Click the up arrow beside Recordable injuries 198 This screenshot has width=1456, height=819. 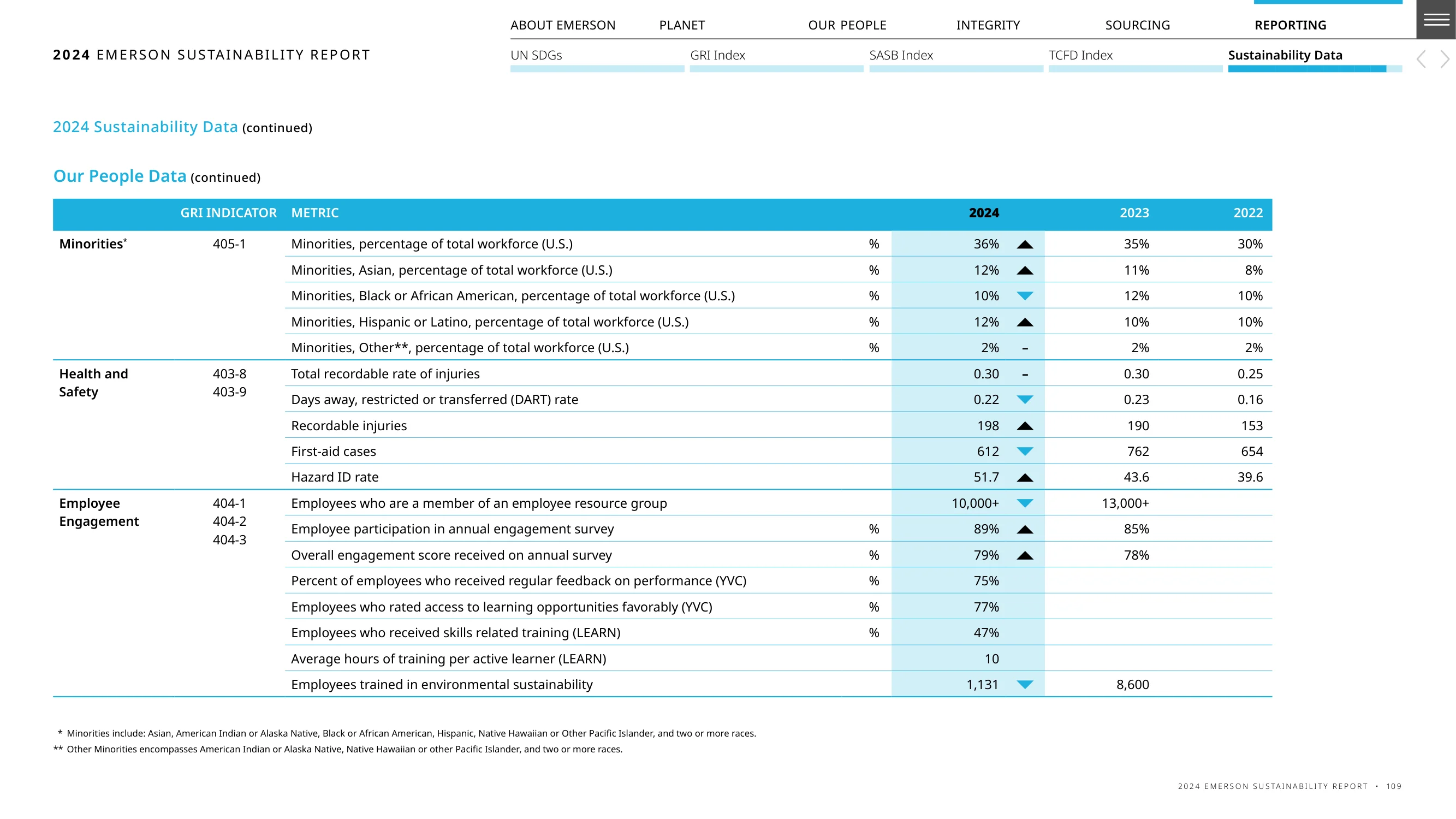click(x=1025, y=426)
